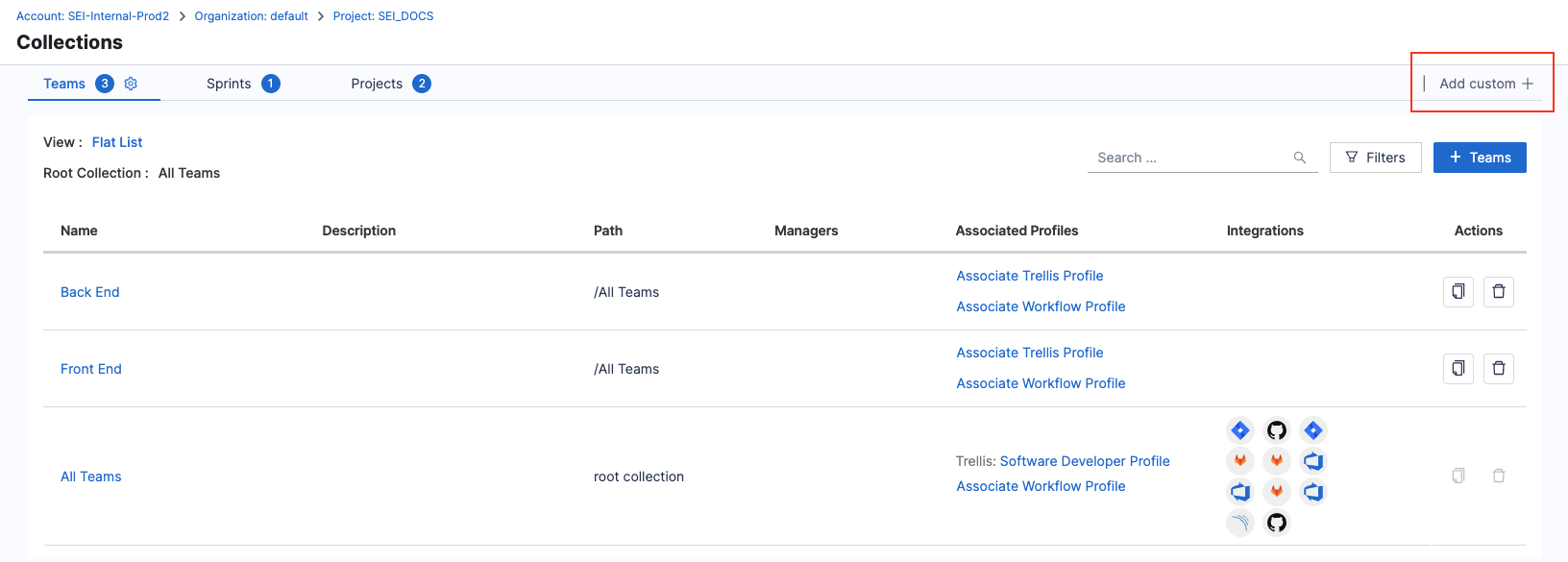Go to Project: SEI_DOCS breadcrumb

(x=383, y=16)
